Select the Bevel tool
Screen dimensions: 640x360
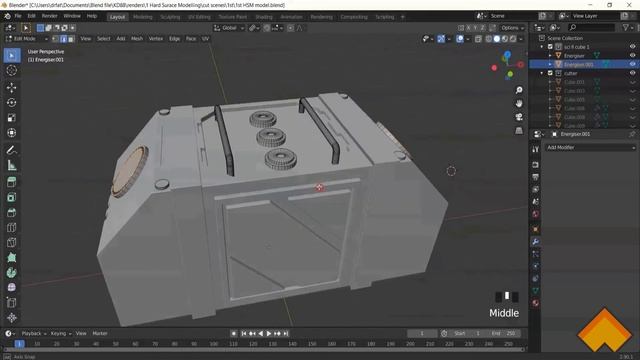pyautogui.click(x=12, y=213)
